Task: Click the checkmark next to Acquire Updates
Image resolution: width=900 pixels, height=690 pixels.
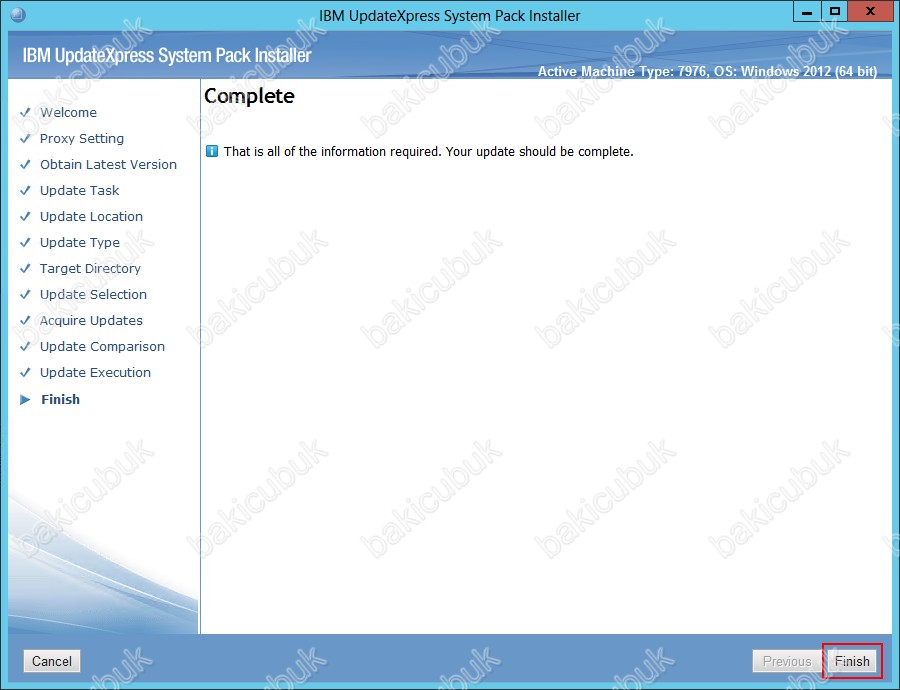Action: coord(25,320)
